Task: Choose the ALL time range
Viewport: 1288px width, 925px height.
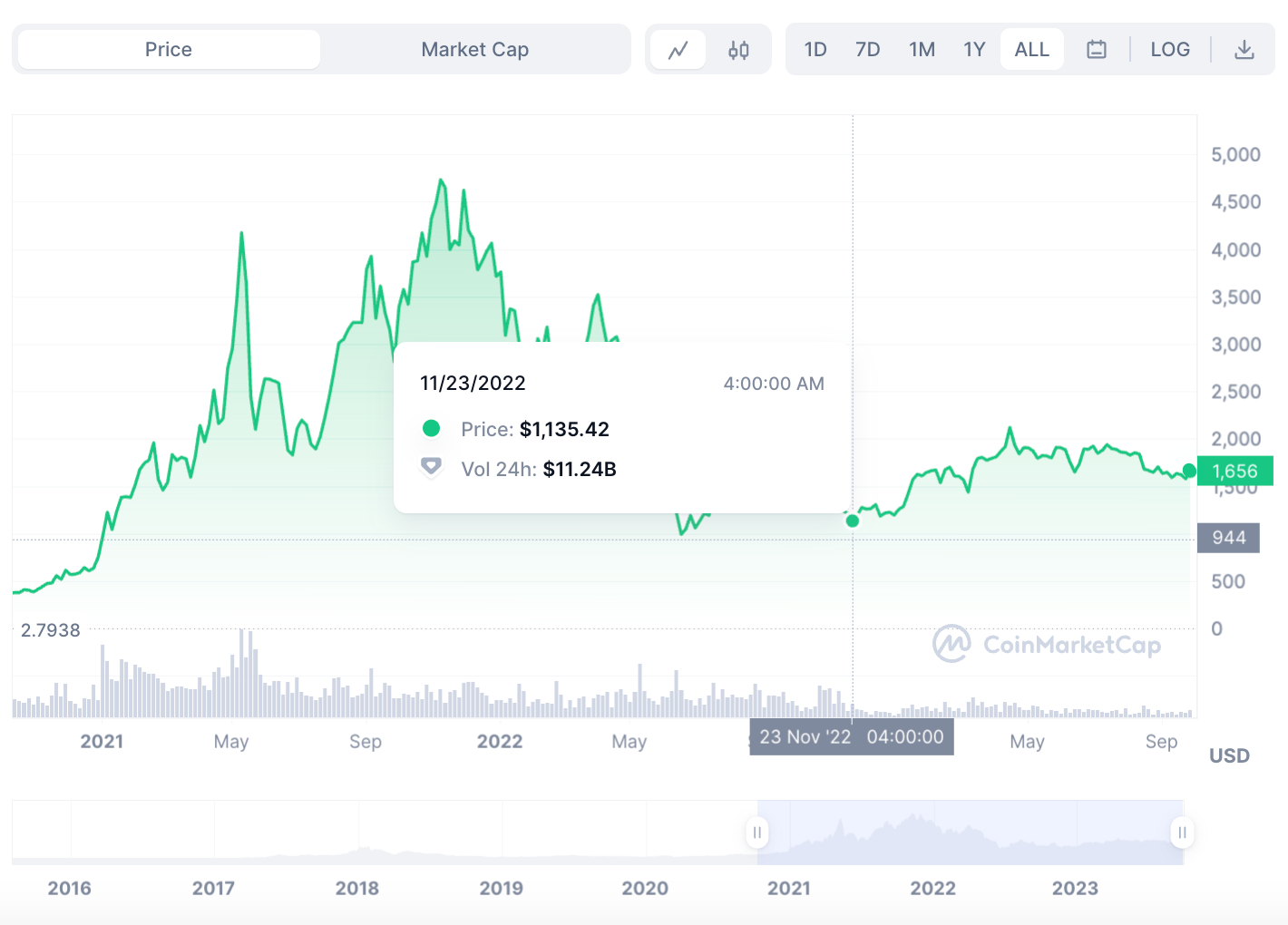Action: click(1032, 50)
